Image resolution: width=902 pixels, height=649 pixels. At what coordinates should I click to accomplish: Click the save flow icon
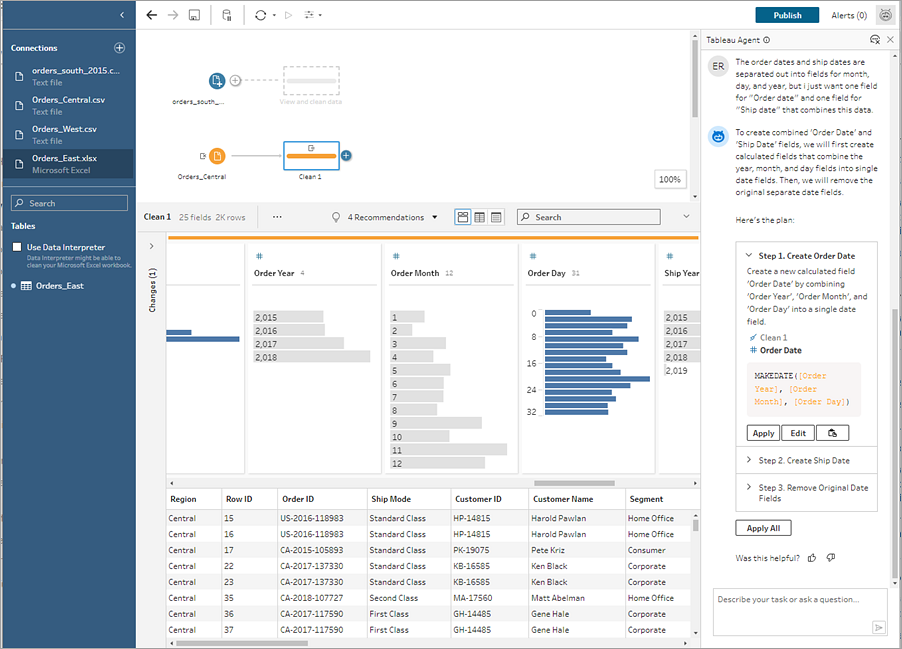(194, 15)
